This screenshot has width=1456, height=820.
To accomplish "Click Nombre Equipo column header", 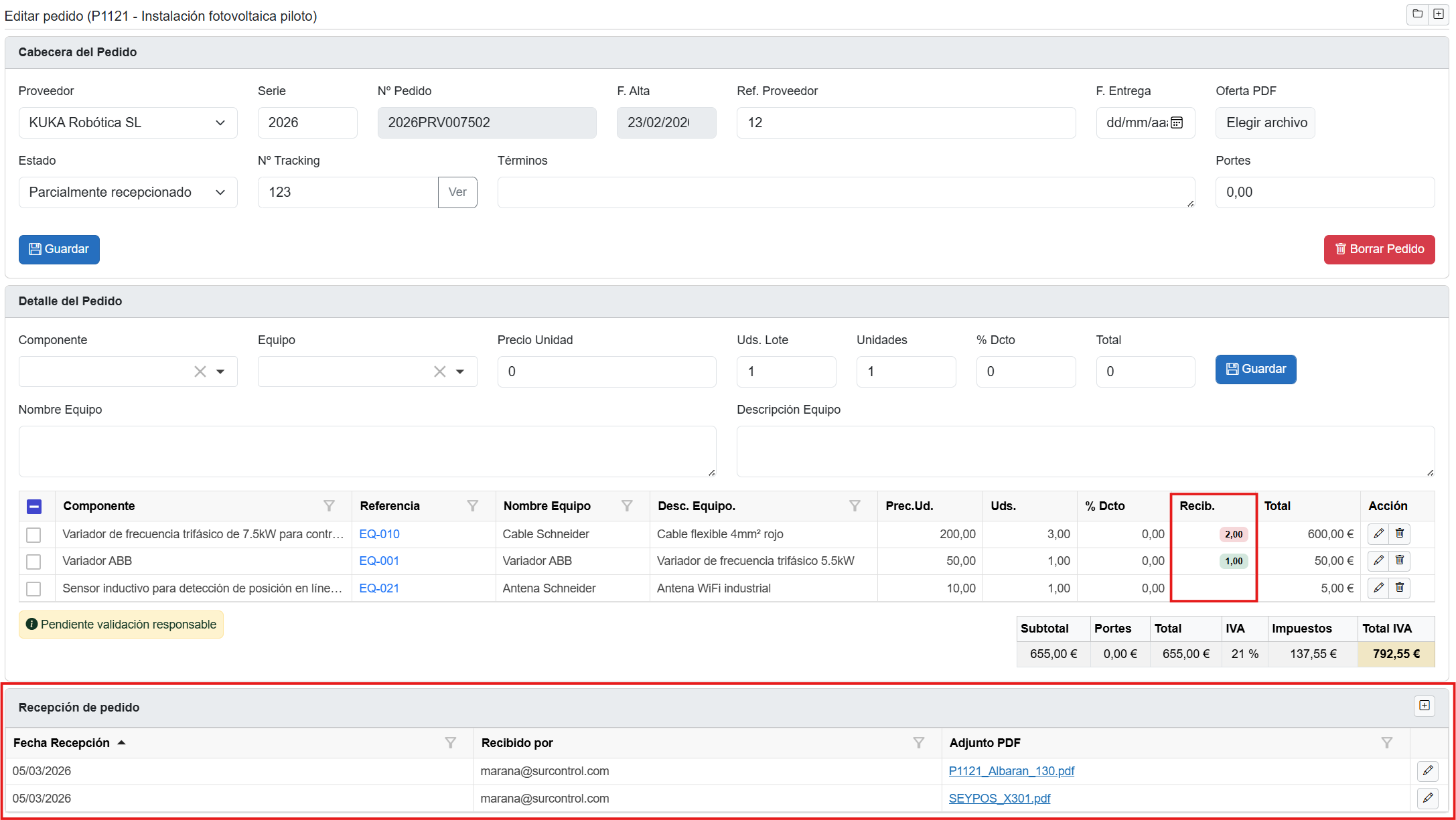I will 547,506.
